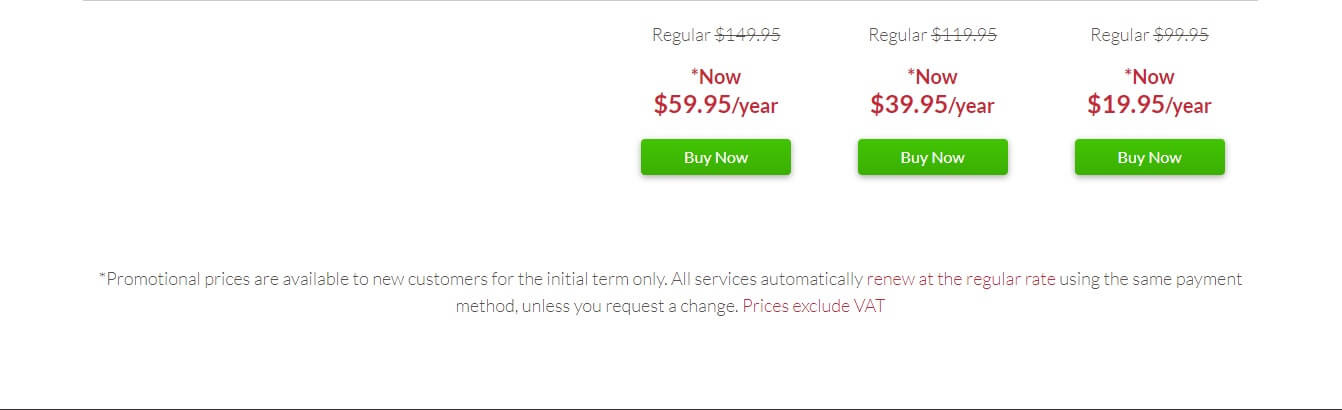Click the $39.95/year promotional price
The height and width of the screenshot is (410, 1342).
[x=933, y=105]
